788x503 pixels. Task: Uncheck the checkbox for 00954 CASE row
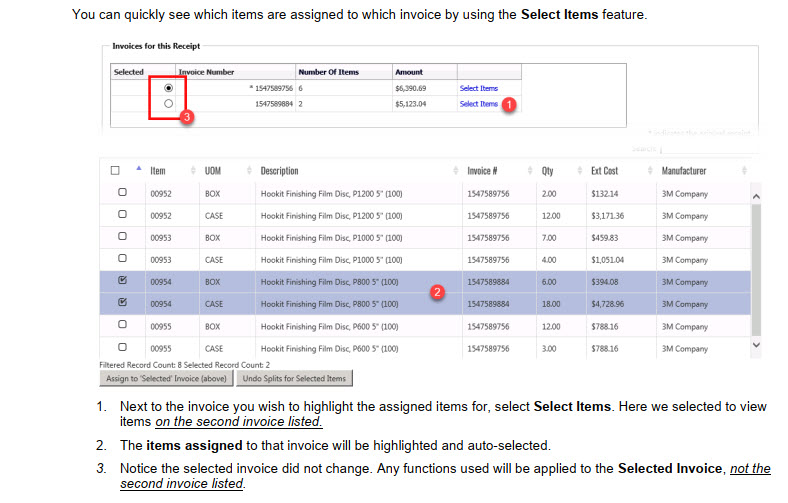pos(123,302)
